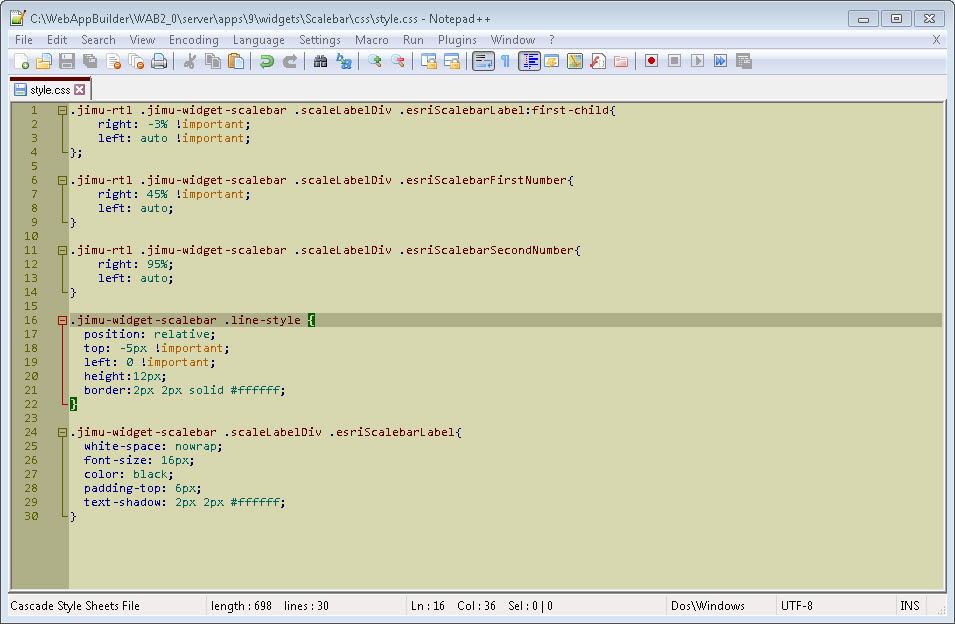Click the Cut scissors icon
Image resolution: width=955 pixels, height=624 pixels.
pyautogui.click(x=189, y=61)
